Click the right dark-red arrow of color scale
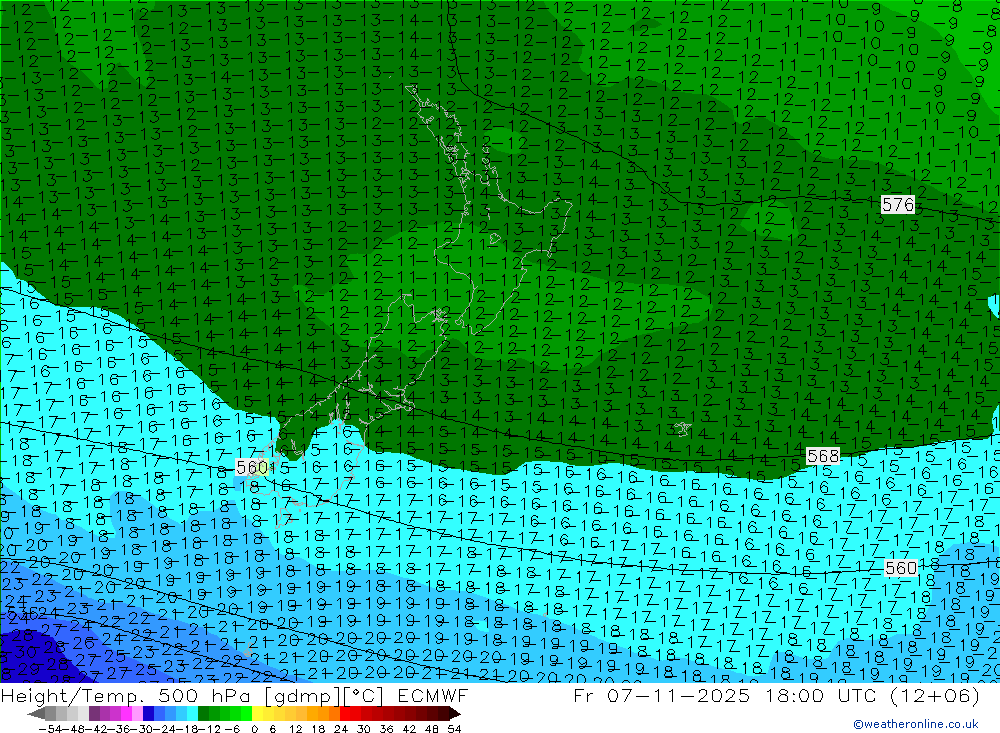The image size is (1000, 733). click(454, 714)
